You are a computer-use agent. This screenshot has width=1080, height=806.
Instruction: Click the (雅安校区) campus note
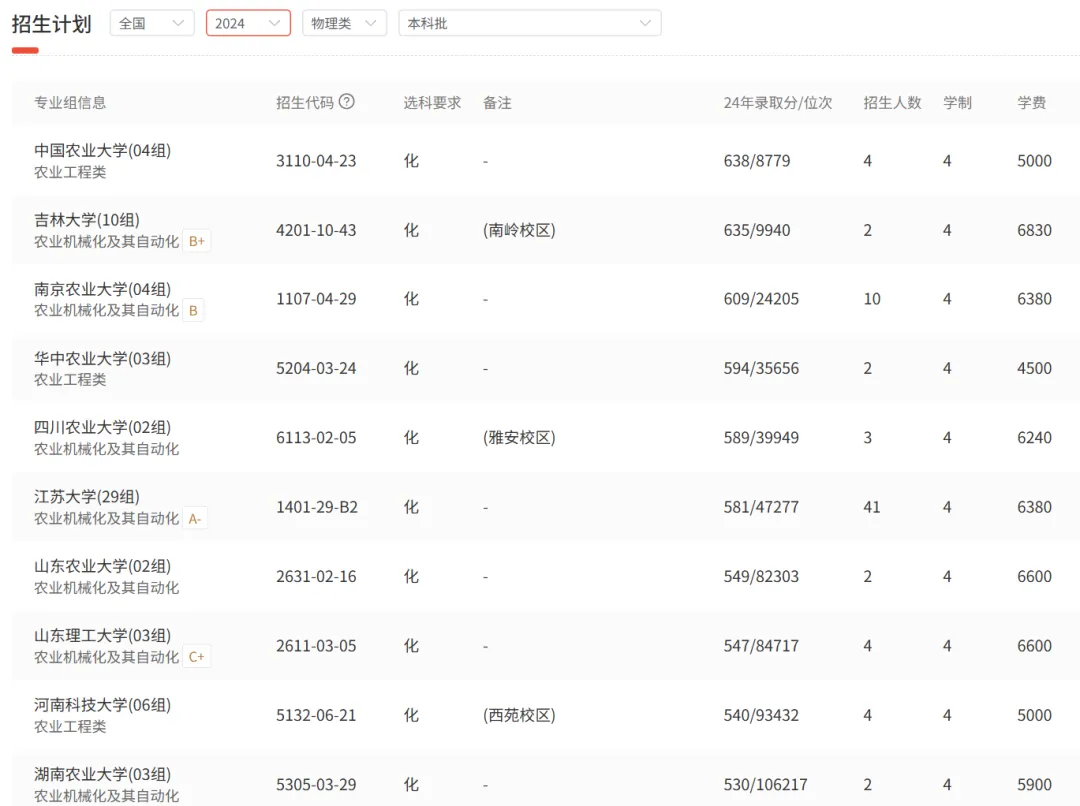point(519,438)
